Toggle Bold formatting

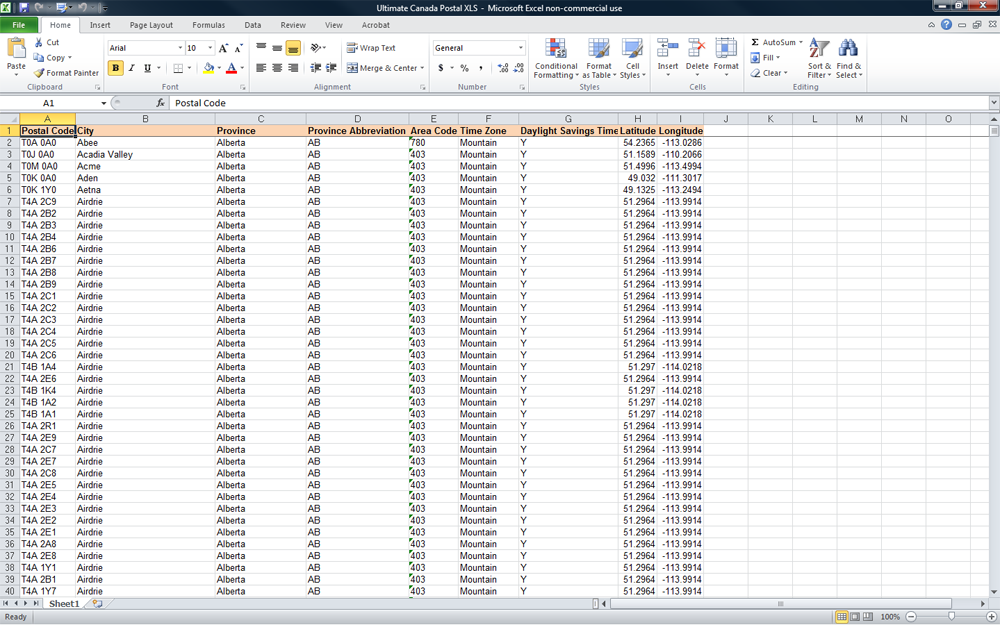click(115, 68)
